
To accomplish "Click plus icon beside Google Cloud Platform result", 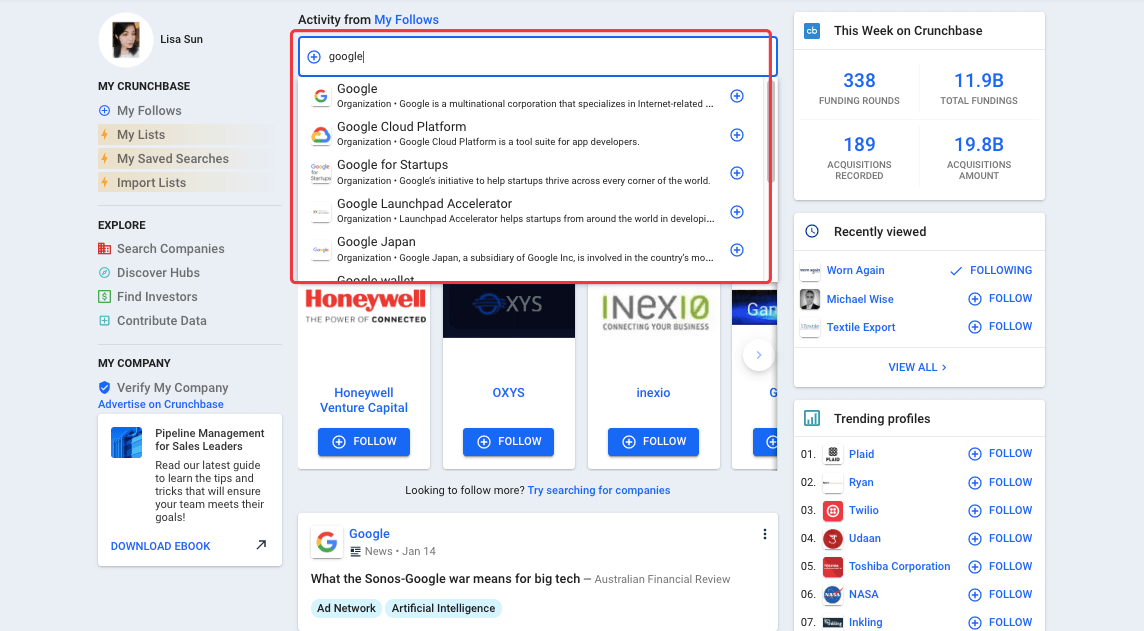I will tap(737, 135).
